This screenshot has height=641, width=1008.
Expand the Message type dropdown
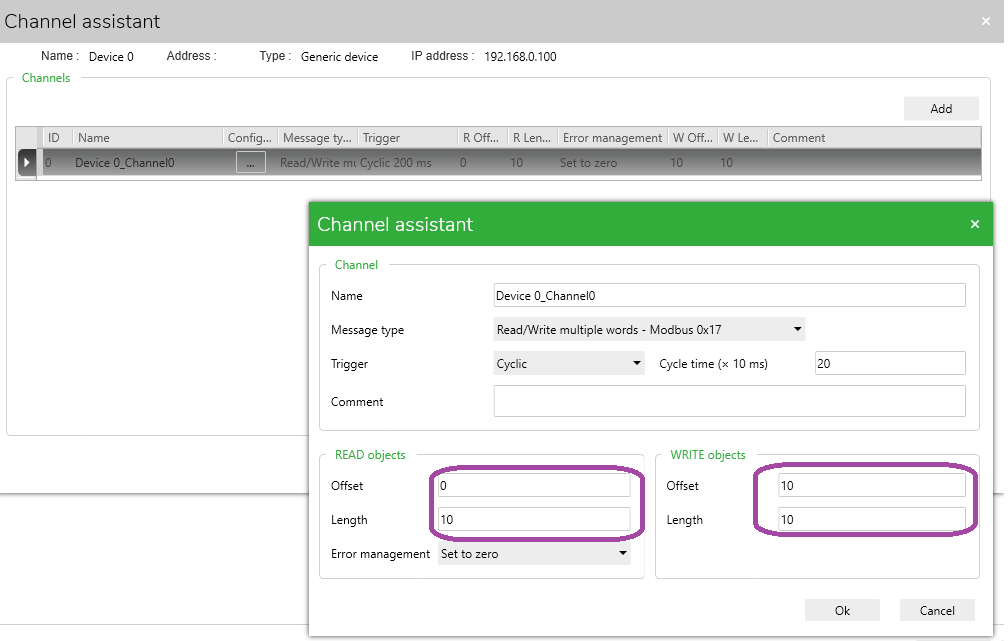point(649,329)
